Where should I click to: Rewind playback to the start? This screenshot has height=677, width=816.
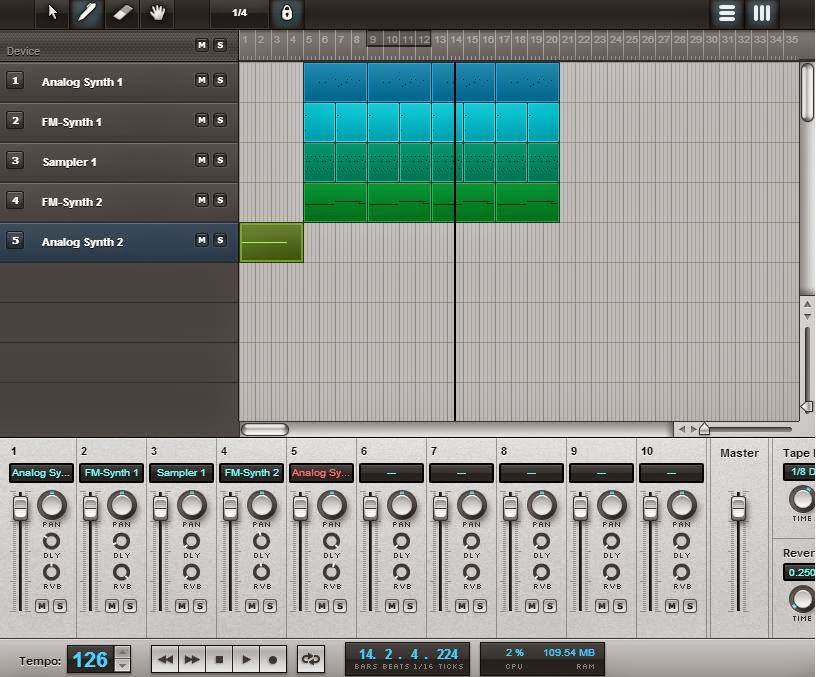click(x=166, y=659)
